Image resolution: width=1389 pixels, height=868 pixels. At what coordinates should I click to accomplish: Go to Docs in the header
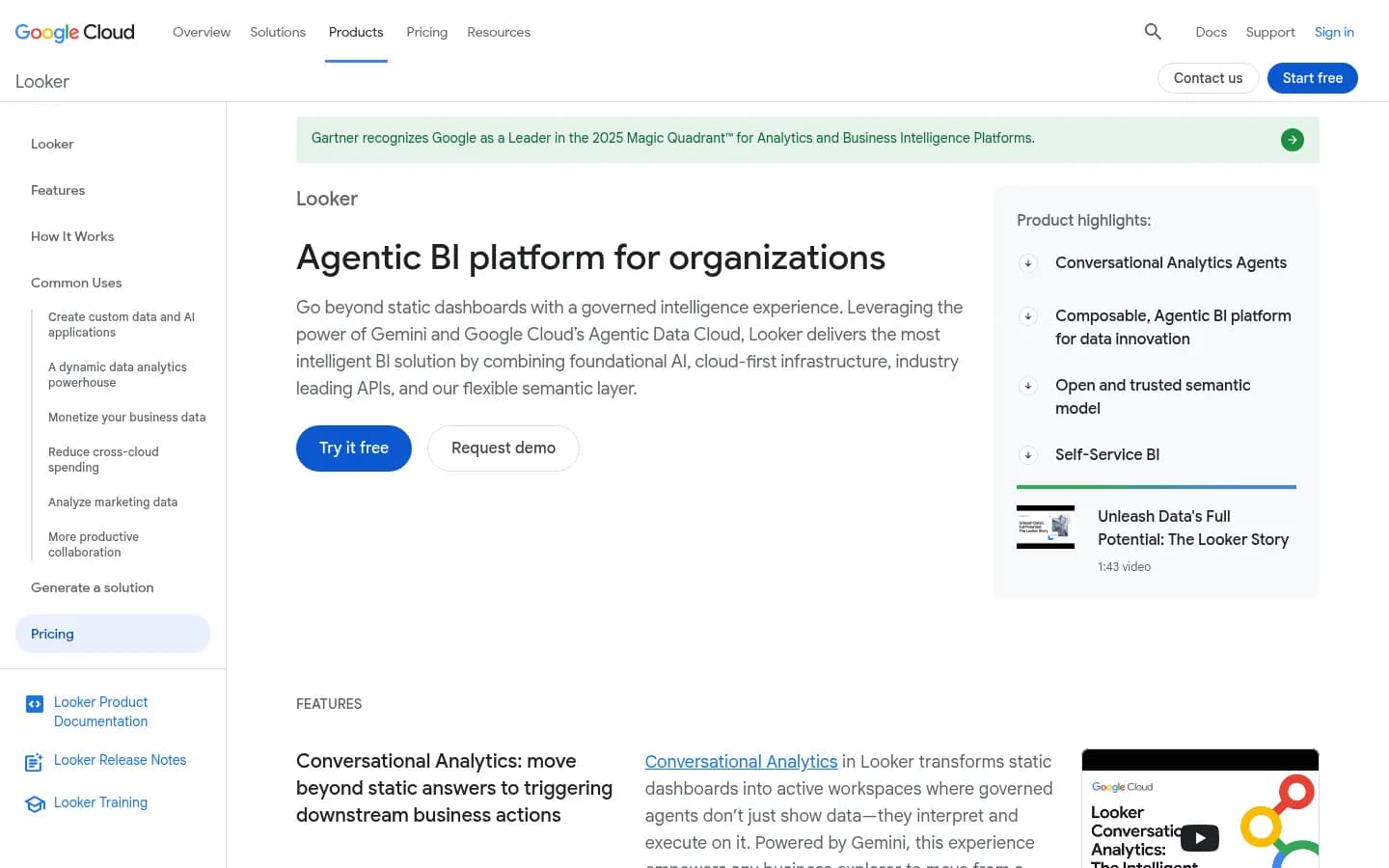(1211, 32)
